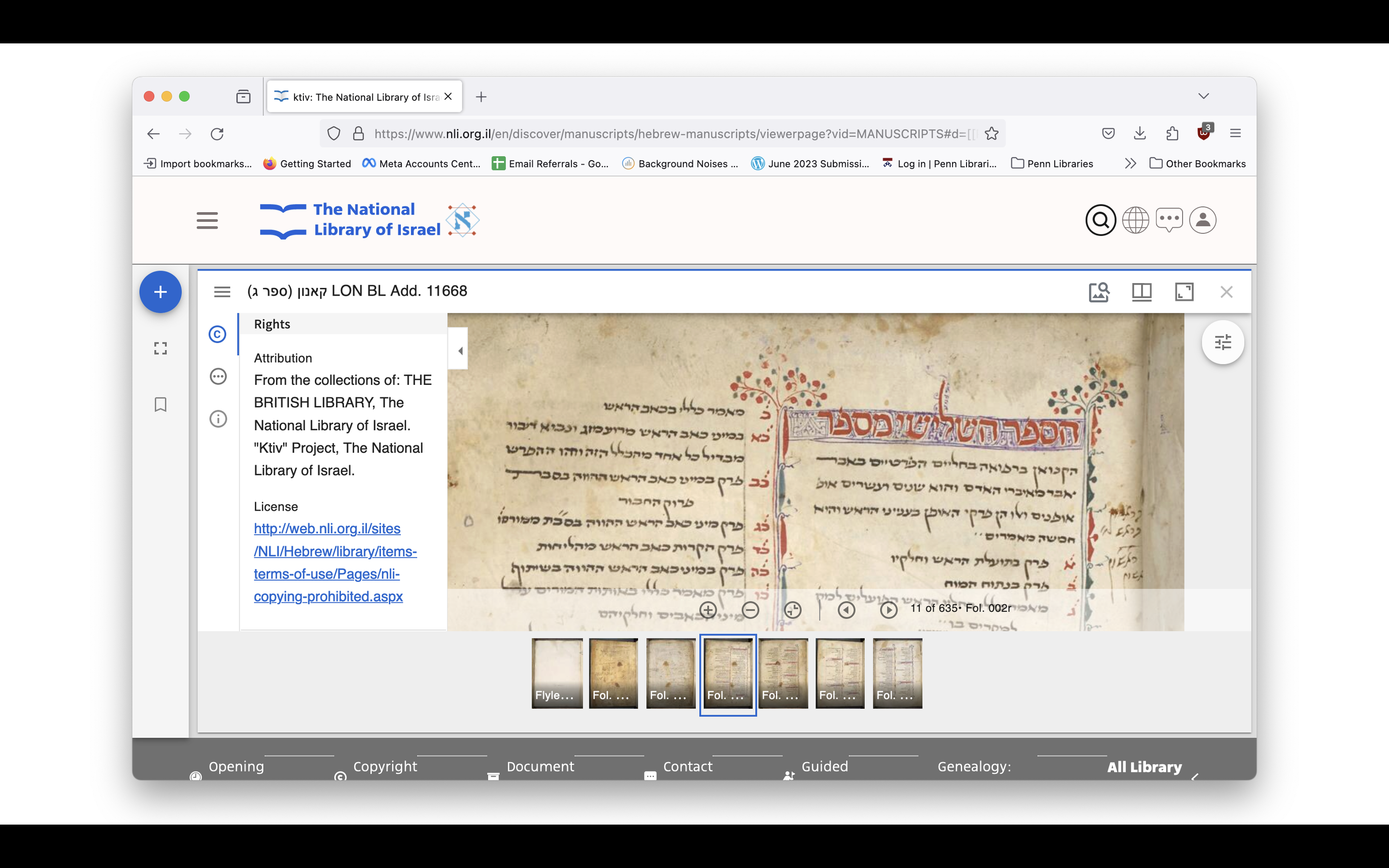Image resolution: width=1389 pixels, height=868 pixels.
Task: Open image adjustment sliders button
Action: coord(1223,342)
